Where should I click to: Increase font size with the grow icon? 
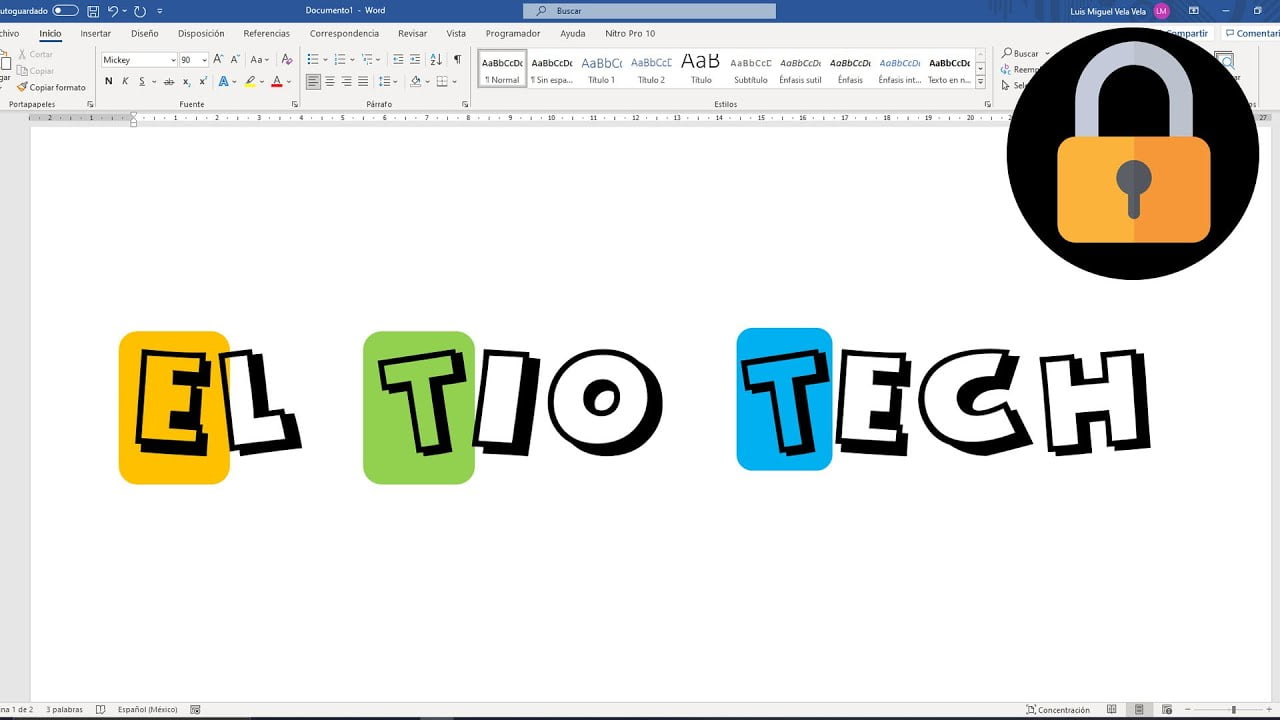coord(218,60)
